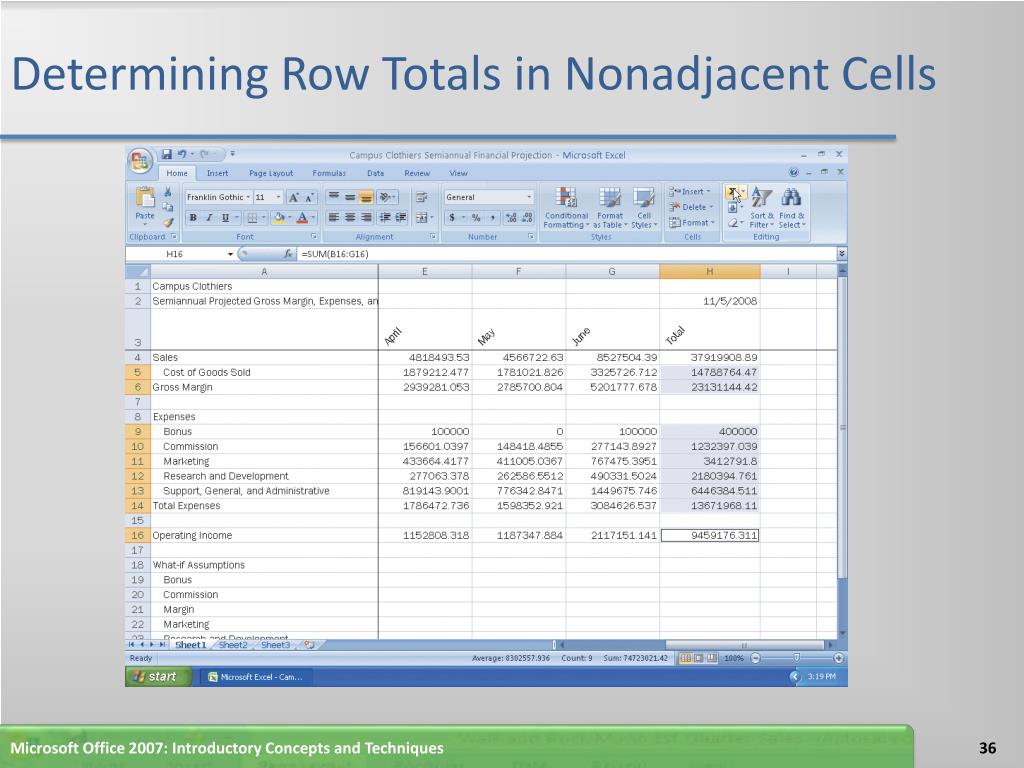Image resolution: width=1024 pixels, height=768 pixels.
Task: Click the Windows start button
Action: (158, 677)
